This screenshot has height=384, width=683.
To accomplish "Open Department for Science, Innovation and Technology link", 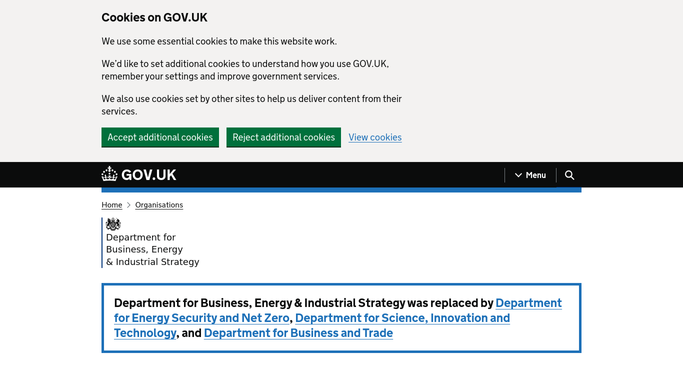I will 402,318.
